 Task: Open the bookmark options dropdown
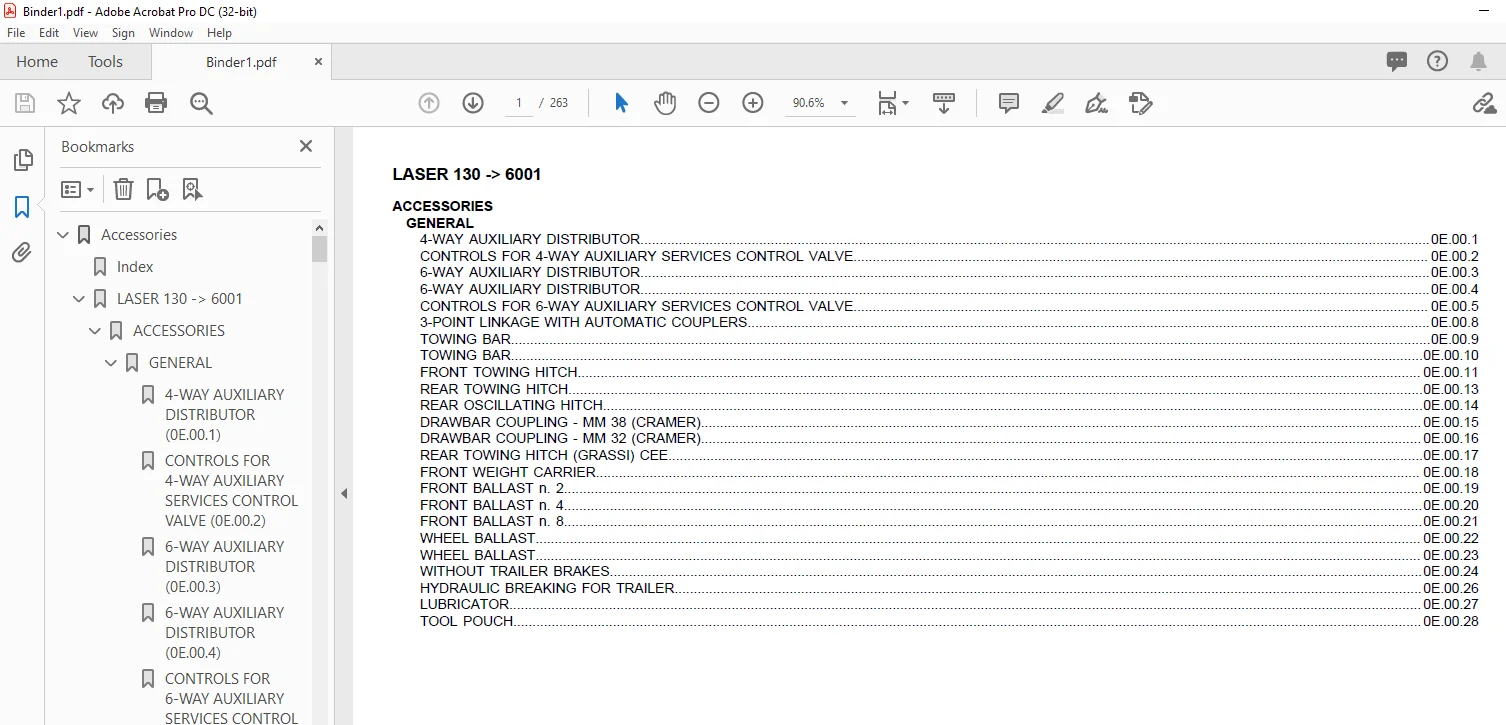(x=77, y=189)
